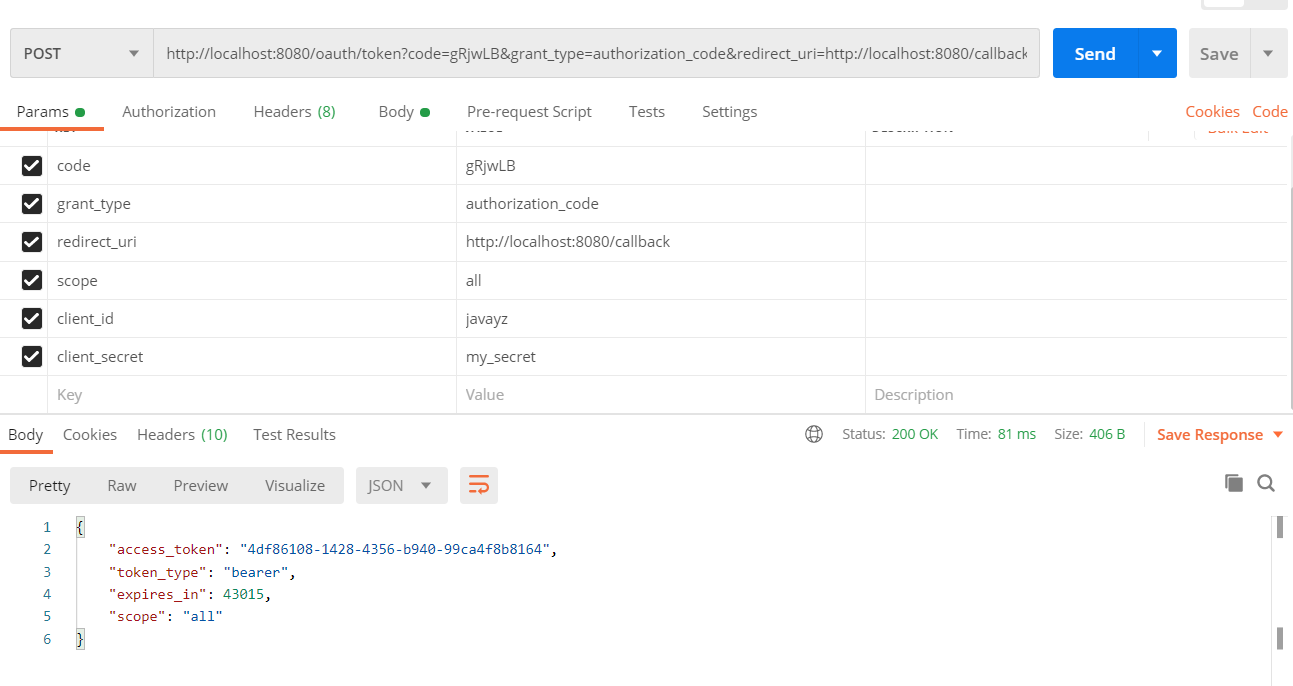Select the response Body tab
Viewport: 1293px width, 686px height.
tap(26, 434)
